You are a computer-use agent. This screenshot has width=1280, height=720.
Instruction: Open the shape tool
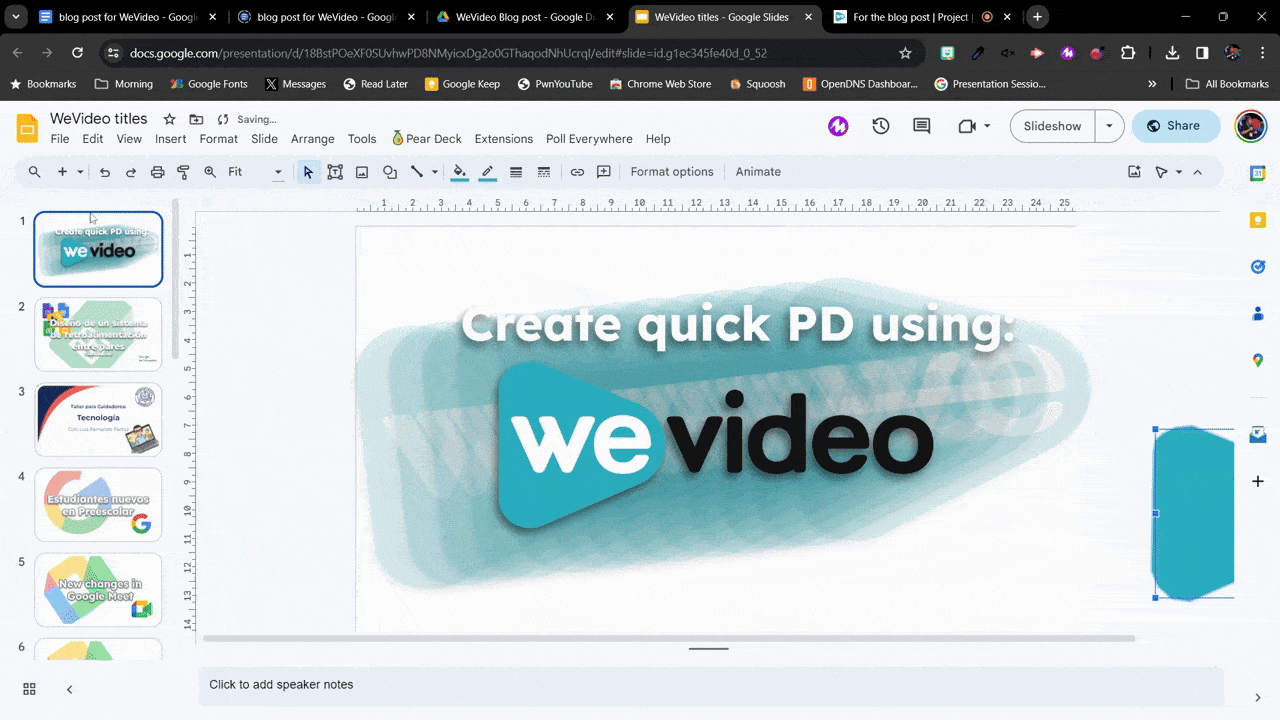[x=390, y=172]
